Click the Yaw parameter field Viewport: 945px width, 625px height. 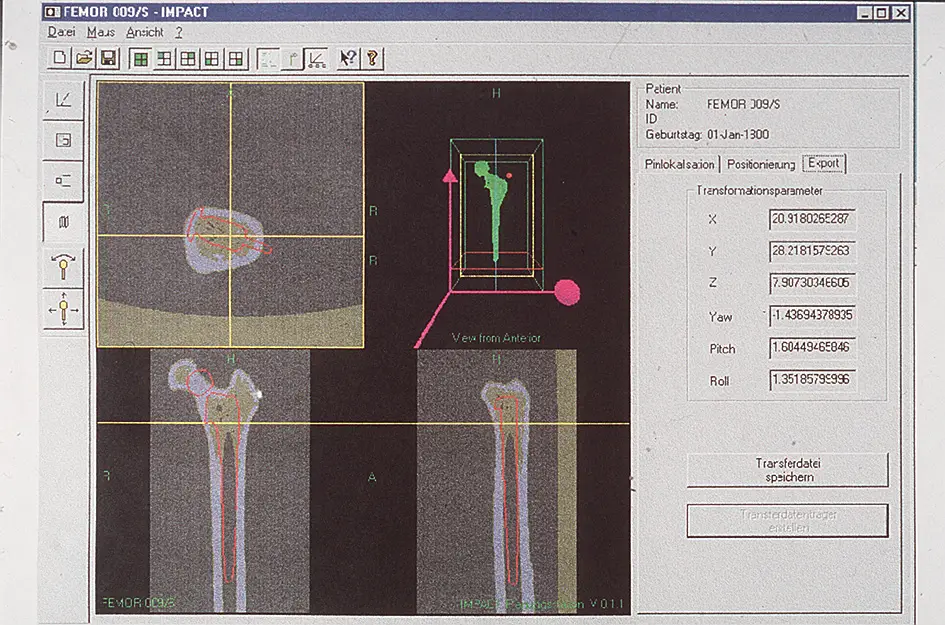(x=813, y=316)
